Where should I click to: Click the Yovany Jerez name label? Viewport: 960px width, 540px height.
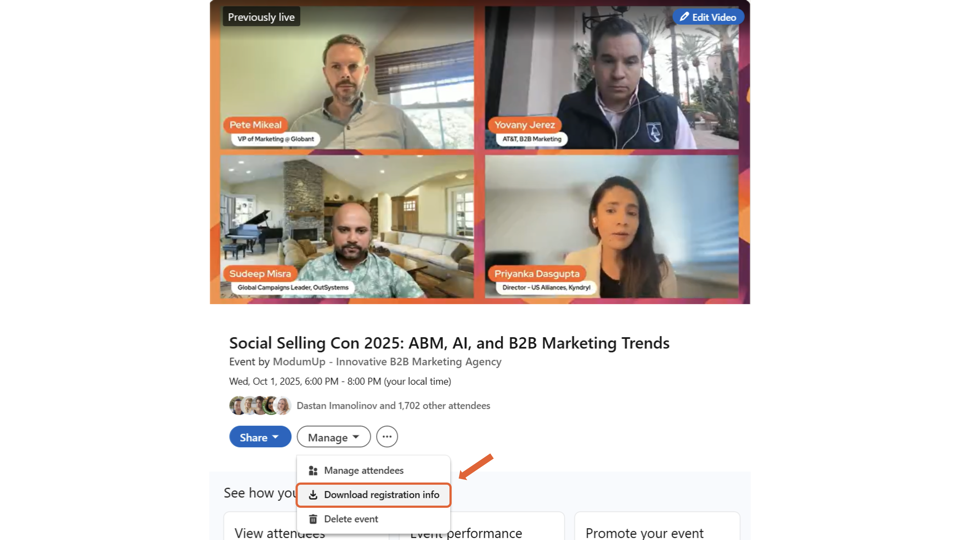click(525, 125)
